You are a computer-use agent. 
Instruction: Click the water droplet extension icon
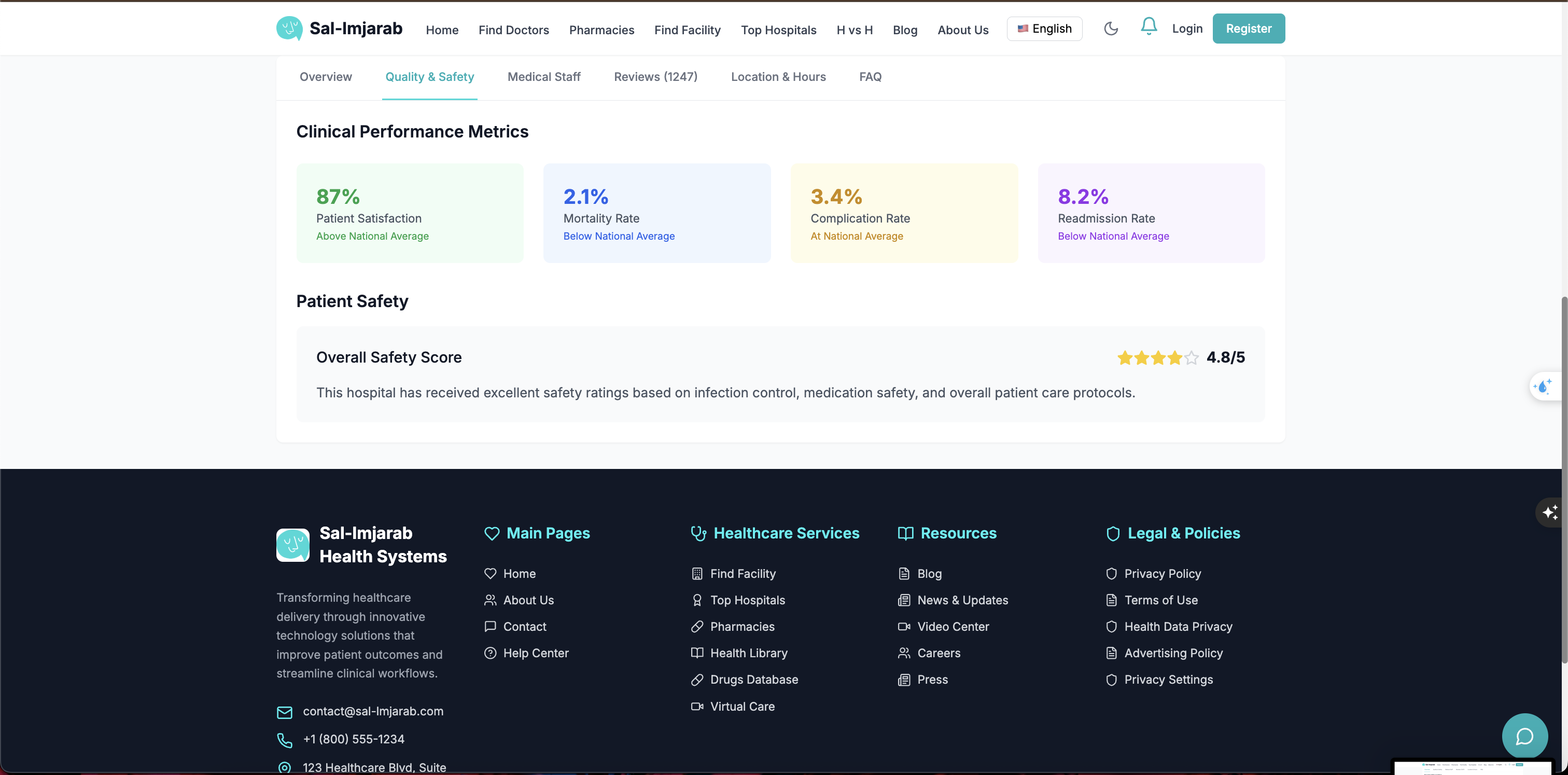(1543, 386)
